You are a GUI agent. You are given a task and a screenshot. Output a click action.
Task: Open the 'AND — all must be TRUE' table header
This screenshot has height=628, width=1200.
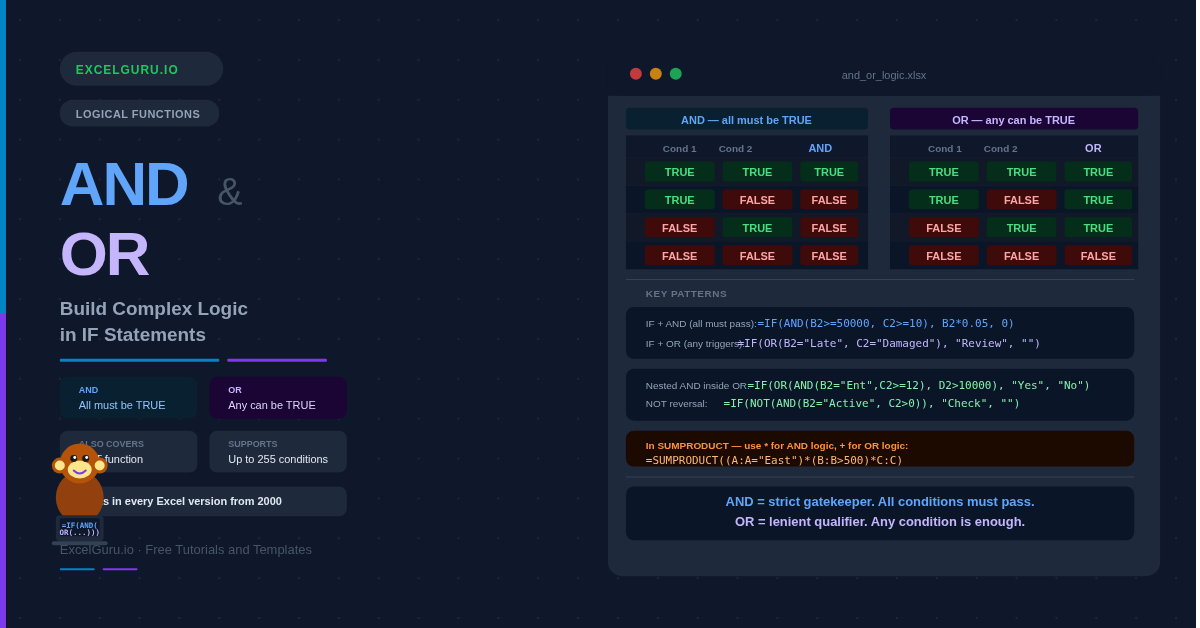pyautogui.click(x=746, y=120)
